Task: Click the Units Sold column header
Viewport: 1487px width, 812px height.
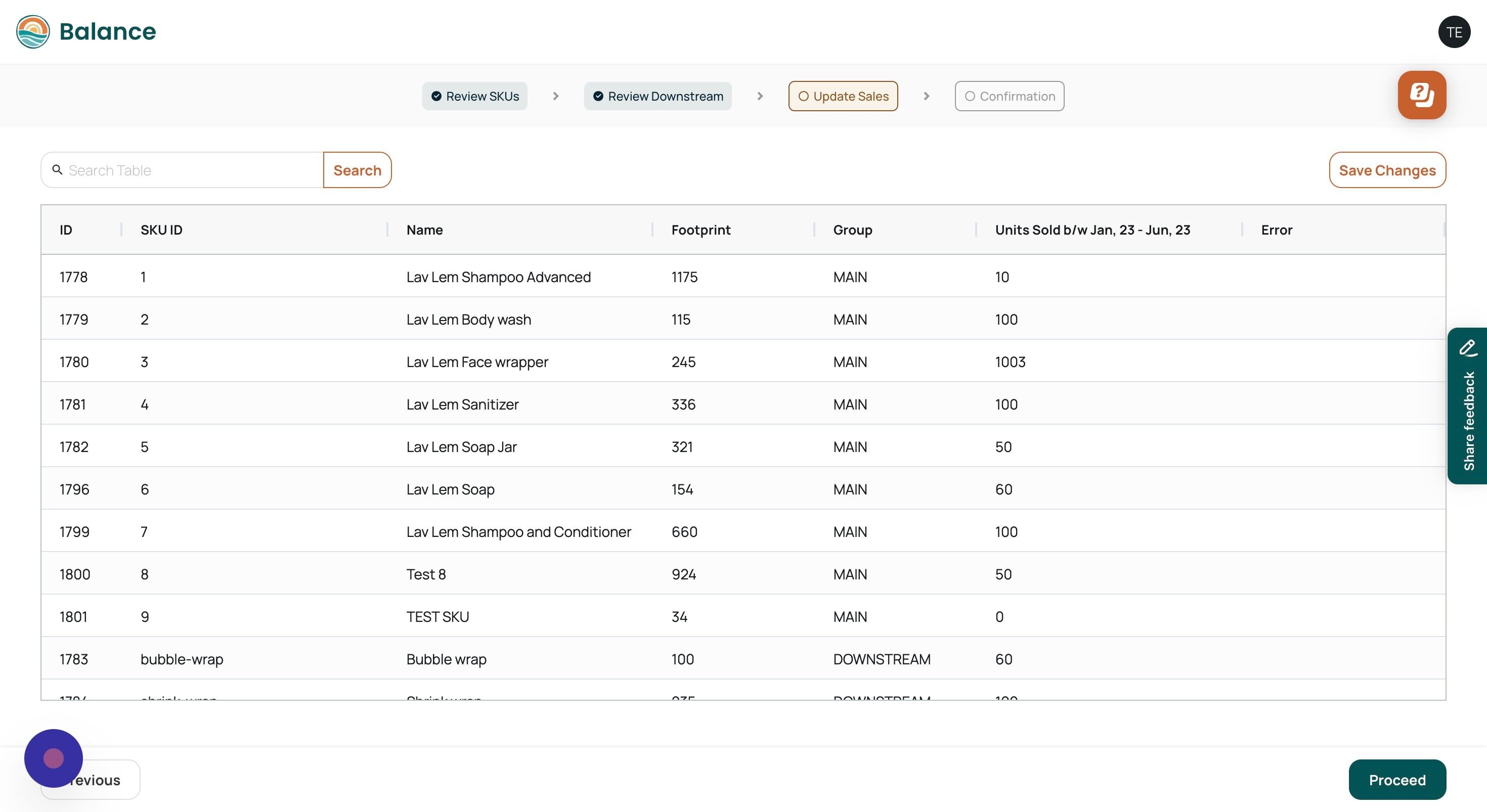Action: tap(1092, 230)
